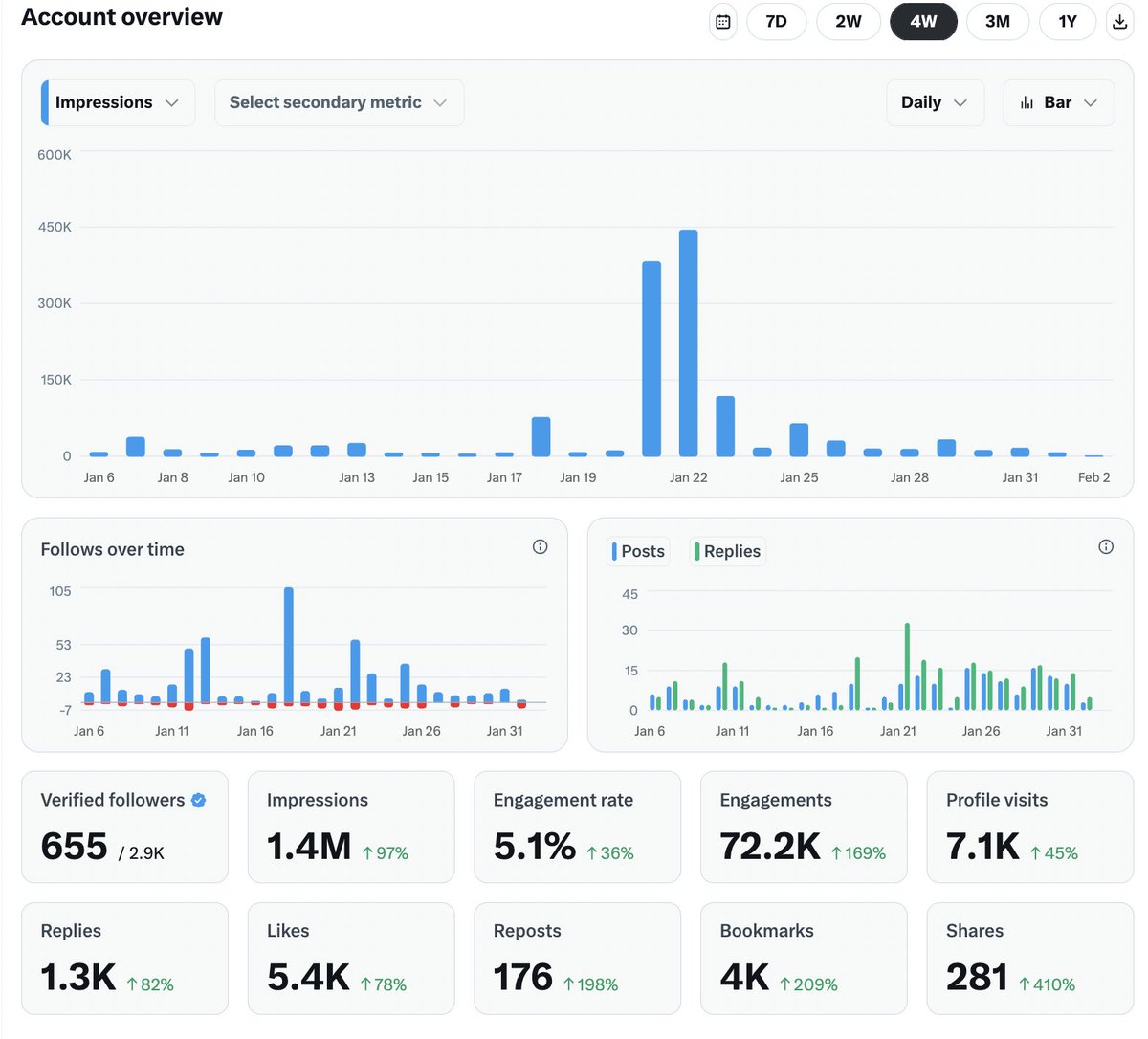The height and width of the screenshot is (1039, 1148).
Task: Click the 45 label in posts chart
Action: 629,594
